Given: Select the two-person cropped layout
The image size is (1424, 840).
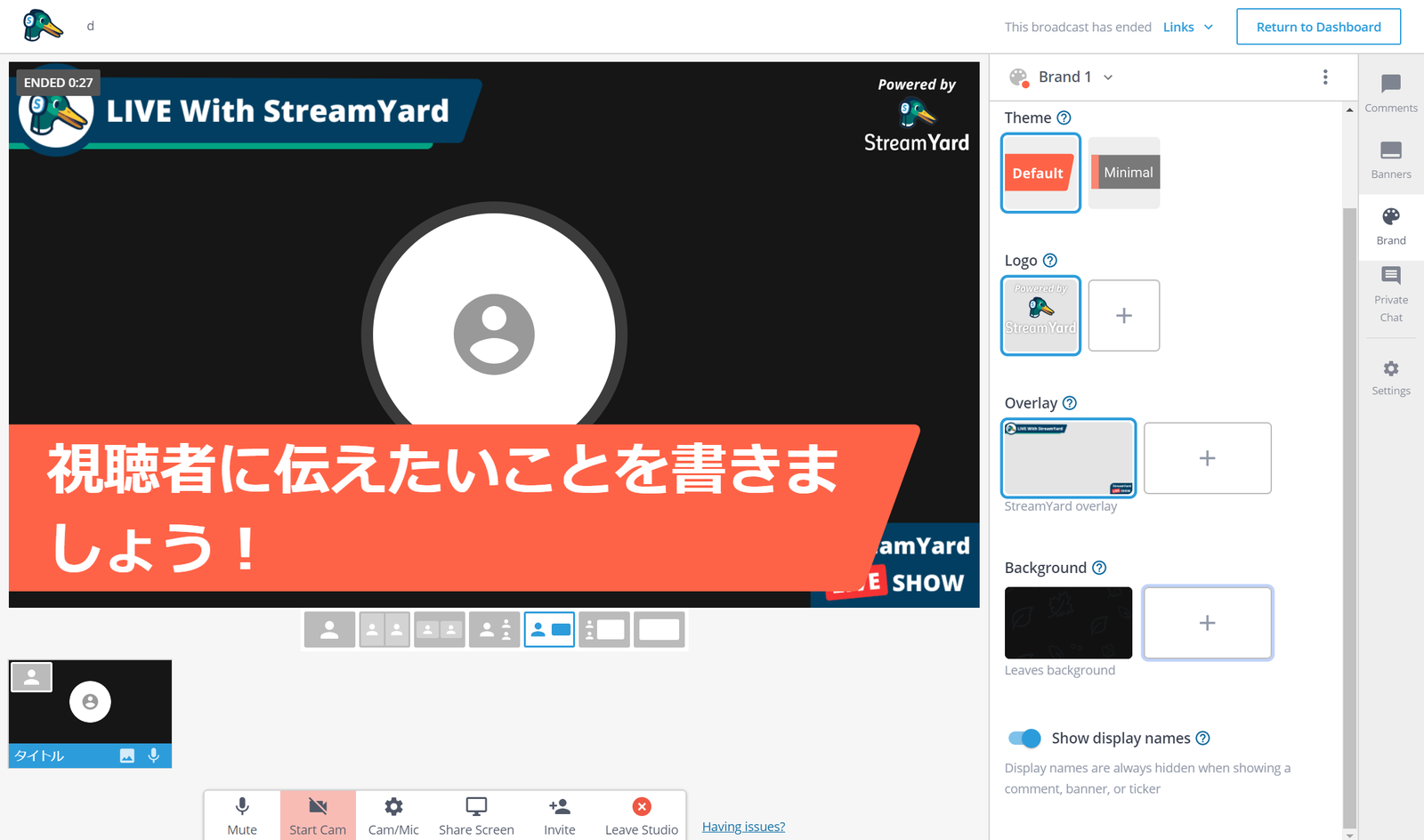Looking at the screenshot, I should [384, 630].
